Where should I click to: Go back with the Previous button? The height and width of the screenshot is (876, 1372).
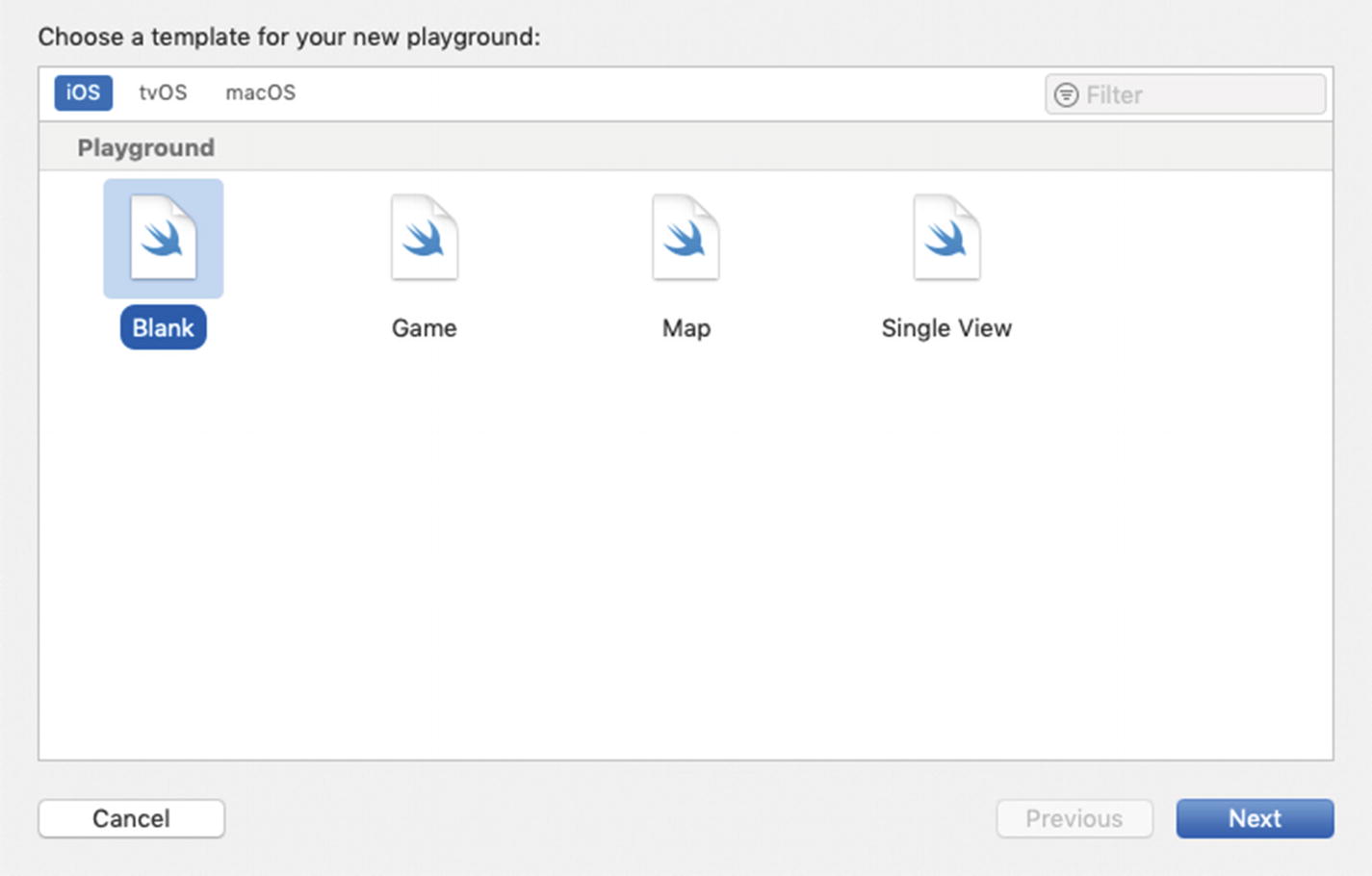[1074, 818]
